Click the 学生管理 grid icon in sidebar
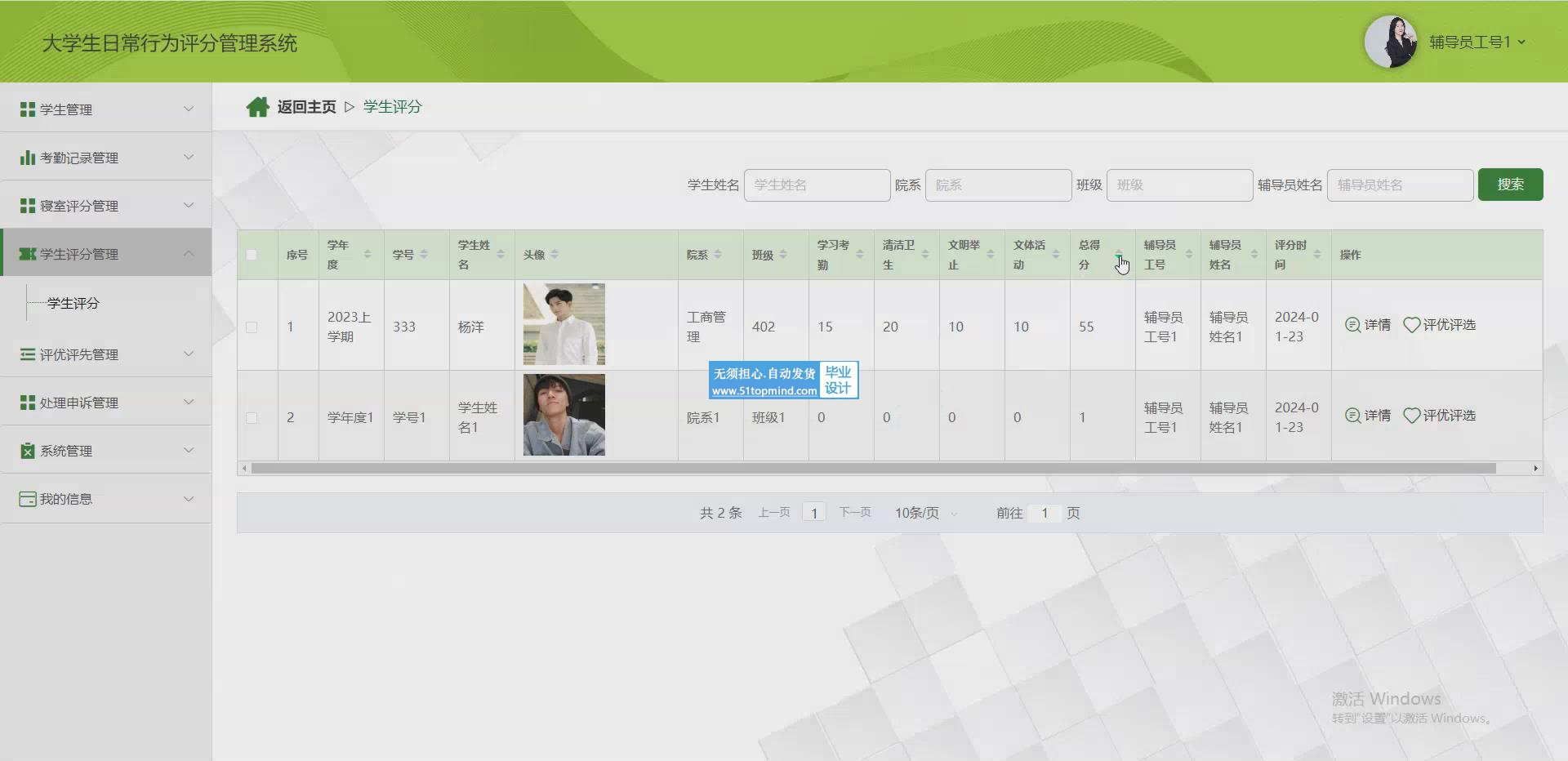Image resolution: width=1568 pixels, height=761 pixels. (28, 109)
